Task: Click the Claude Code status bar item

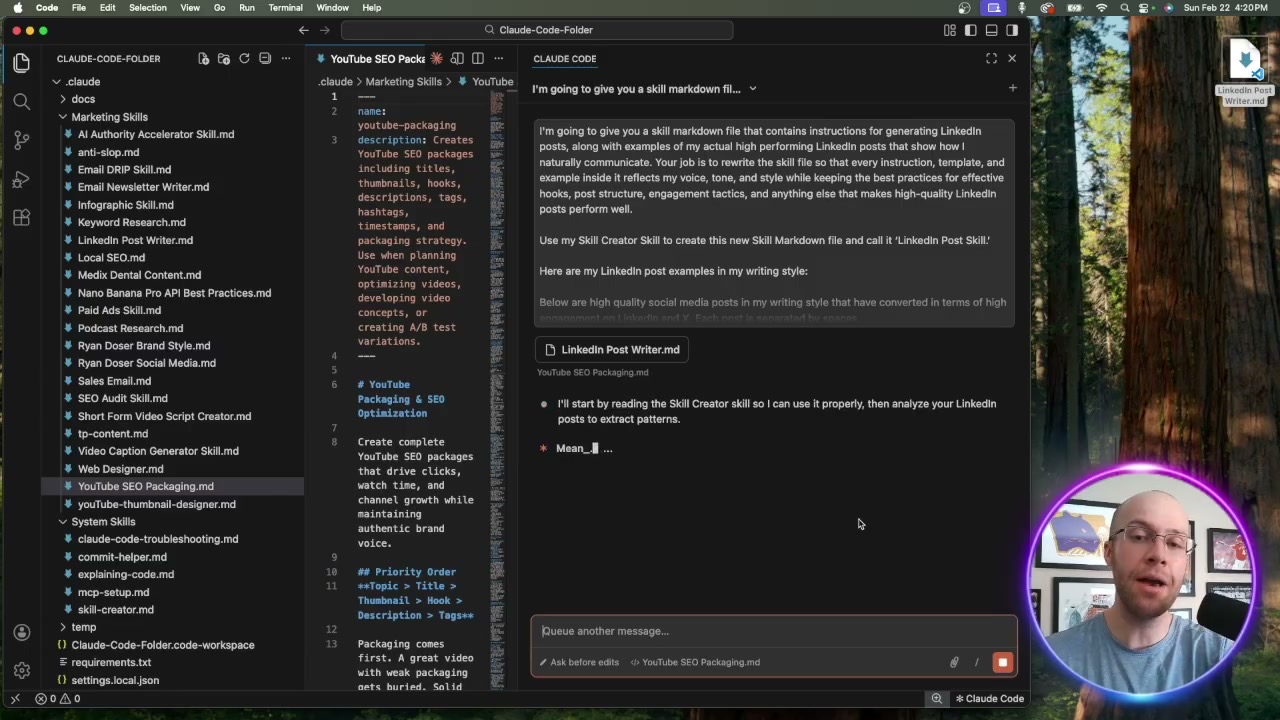Action: coord(990,699)
